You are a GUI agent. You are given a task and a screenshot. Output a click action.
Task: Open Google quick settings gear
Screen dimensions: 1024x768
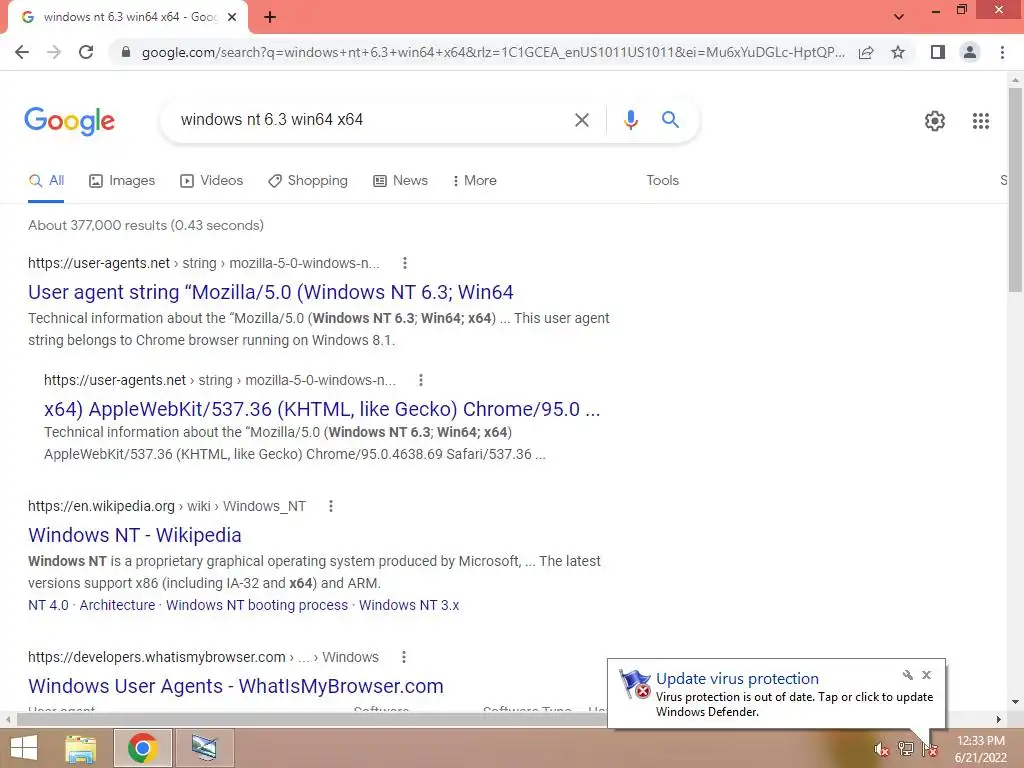pyautogui.click(x=935, y=121)
